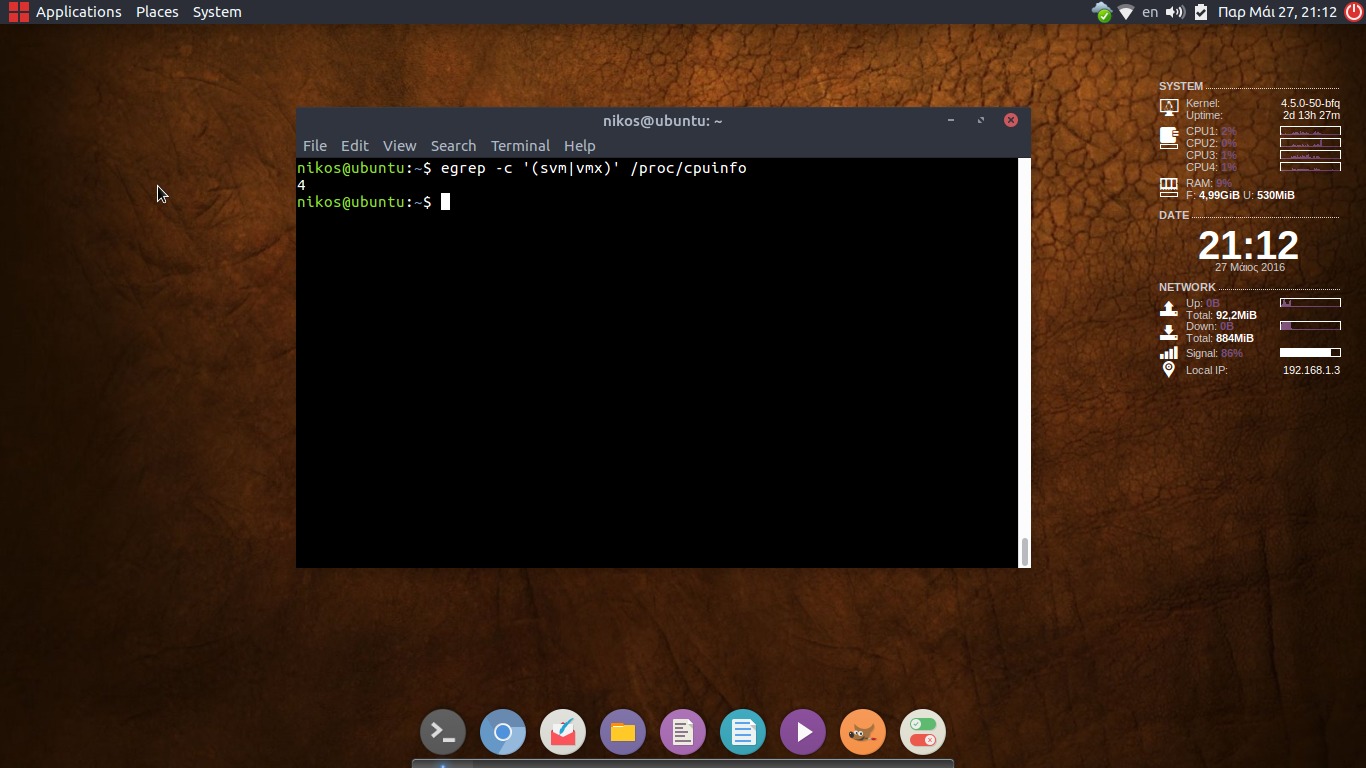
Task: Open the Terminal menu in menubar
Action: point(520,146)
